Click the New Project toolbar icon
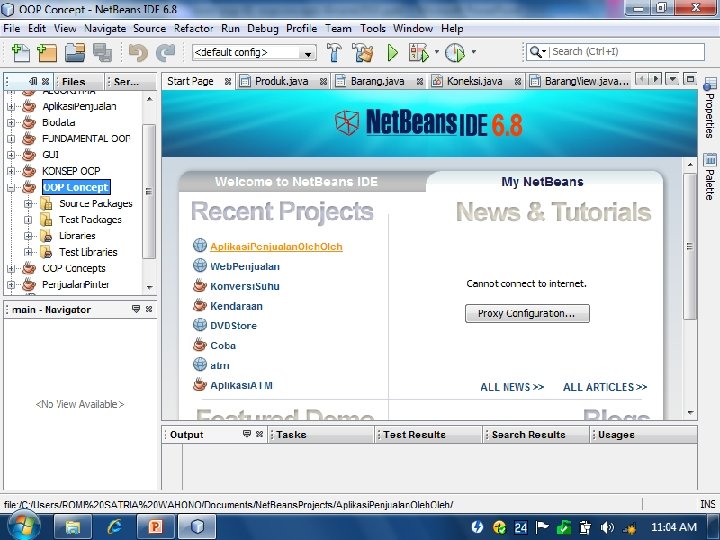Viewport: 720px width, 540px height. click(47, 52)
